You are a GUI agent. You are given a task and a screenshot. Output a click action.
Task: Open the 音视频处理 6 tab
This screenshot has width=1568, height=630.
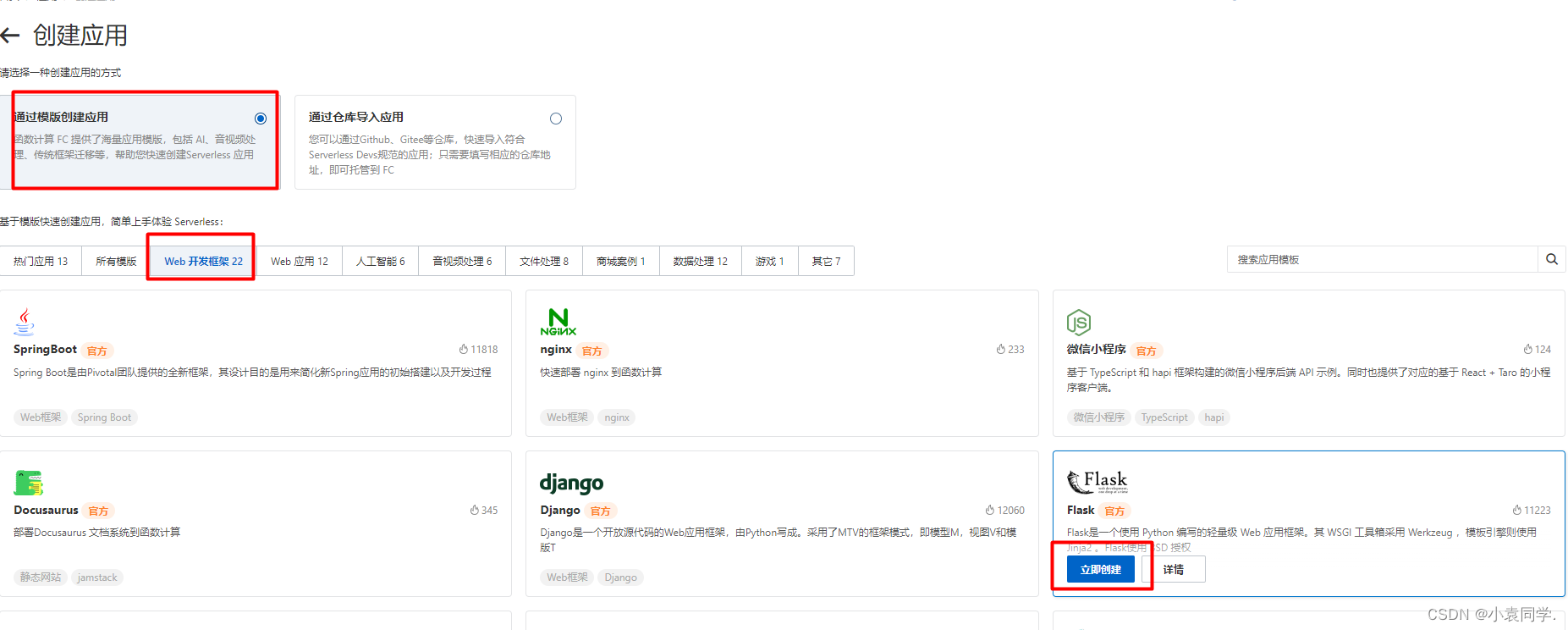tap(462, 261)
